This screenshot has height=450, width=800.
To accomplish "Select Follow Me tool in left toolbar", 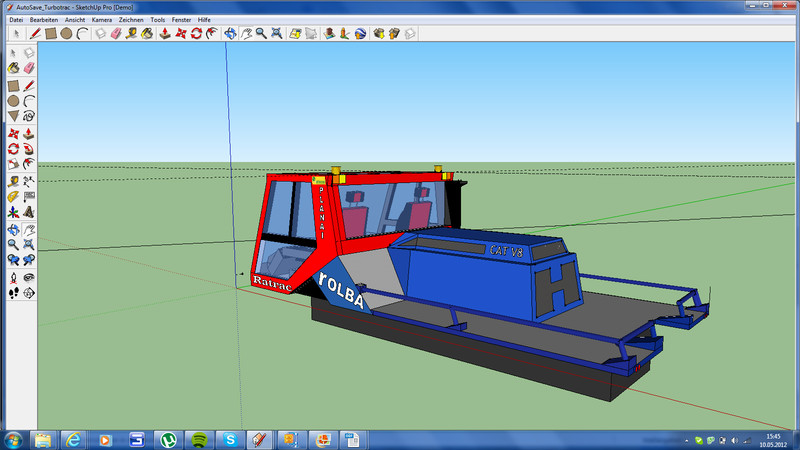I will click(29, 149).
